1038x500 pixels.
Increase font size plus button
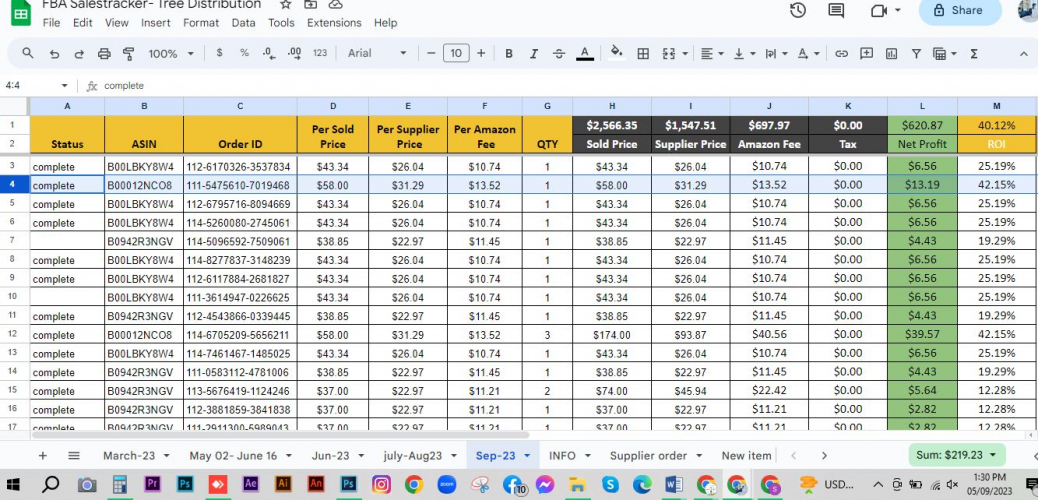point(481,53)
